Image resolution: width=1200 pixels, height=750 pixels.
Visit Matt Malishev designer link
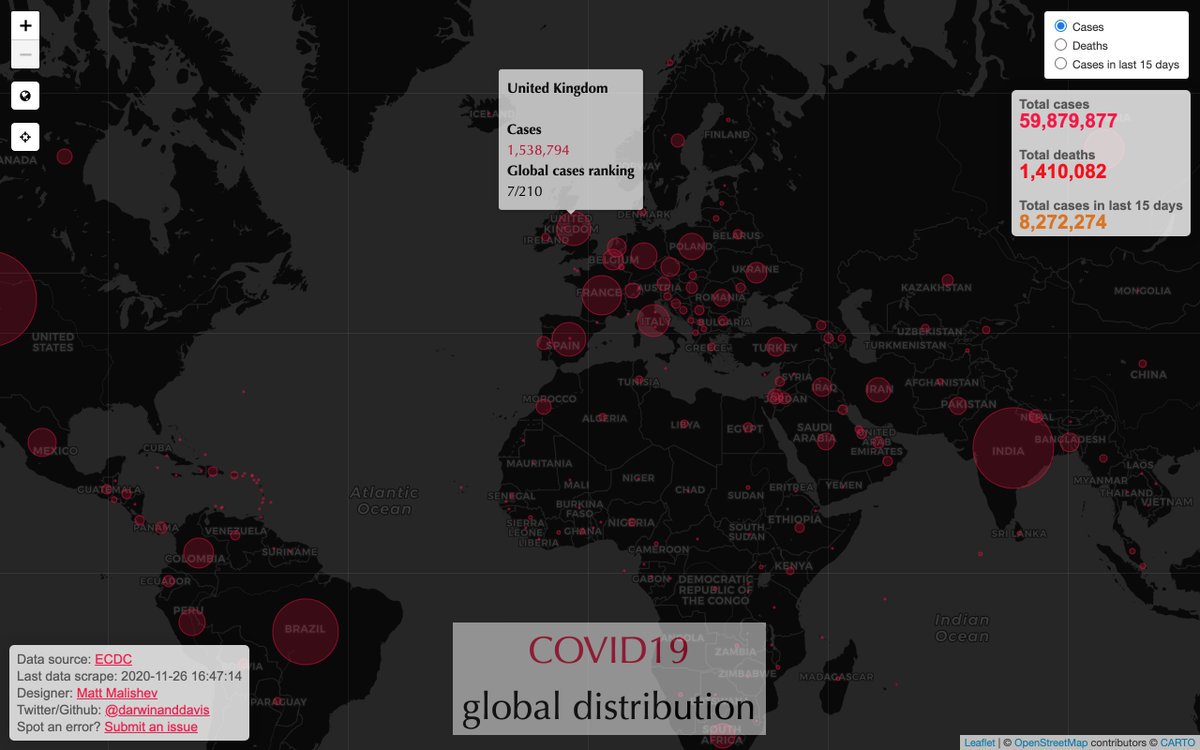tap(116, 693)
